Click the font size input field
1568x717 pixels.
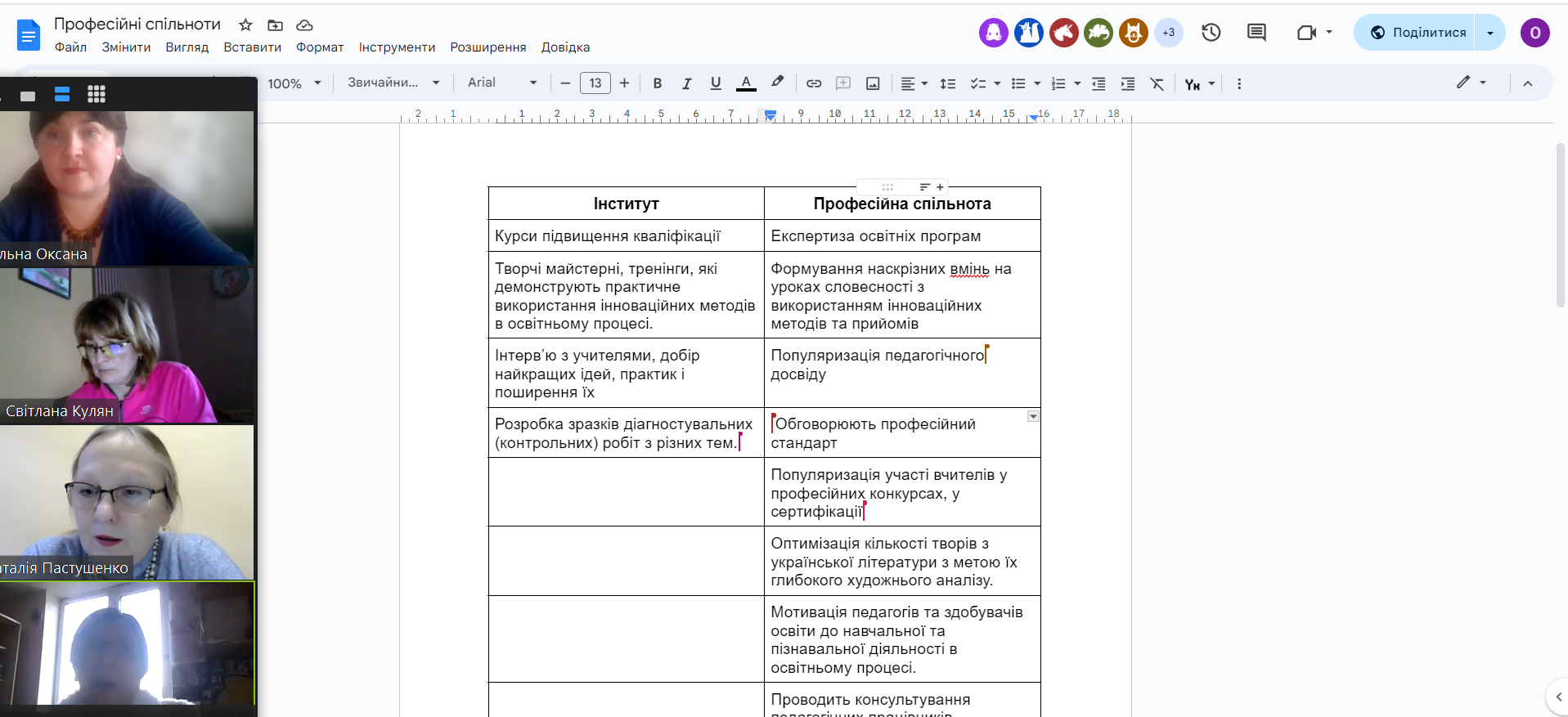click(x=595, y=83)
